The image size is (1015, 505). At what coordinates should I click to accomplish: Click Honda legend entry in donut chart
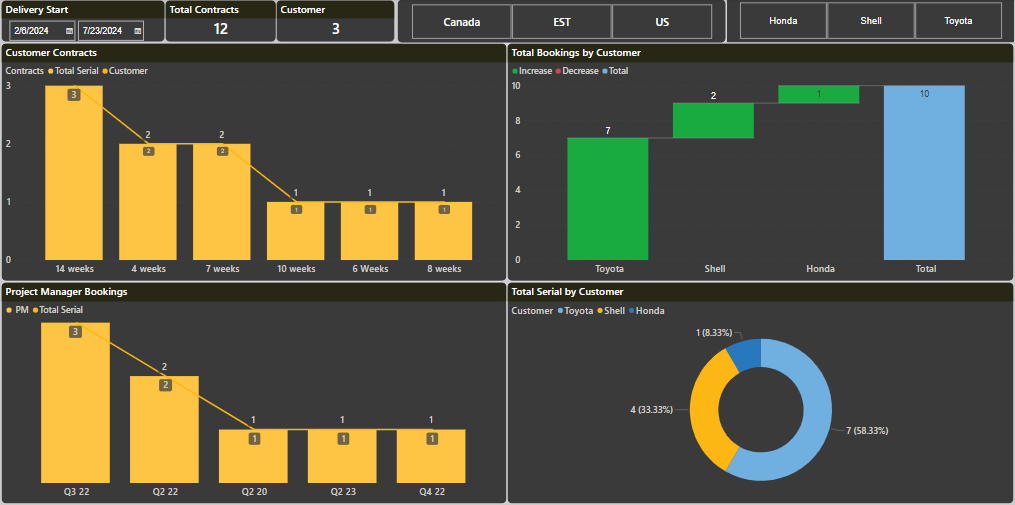pos(645,311)
